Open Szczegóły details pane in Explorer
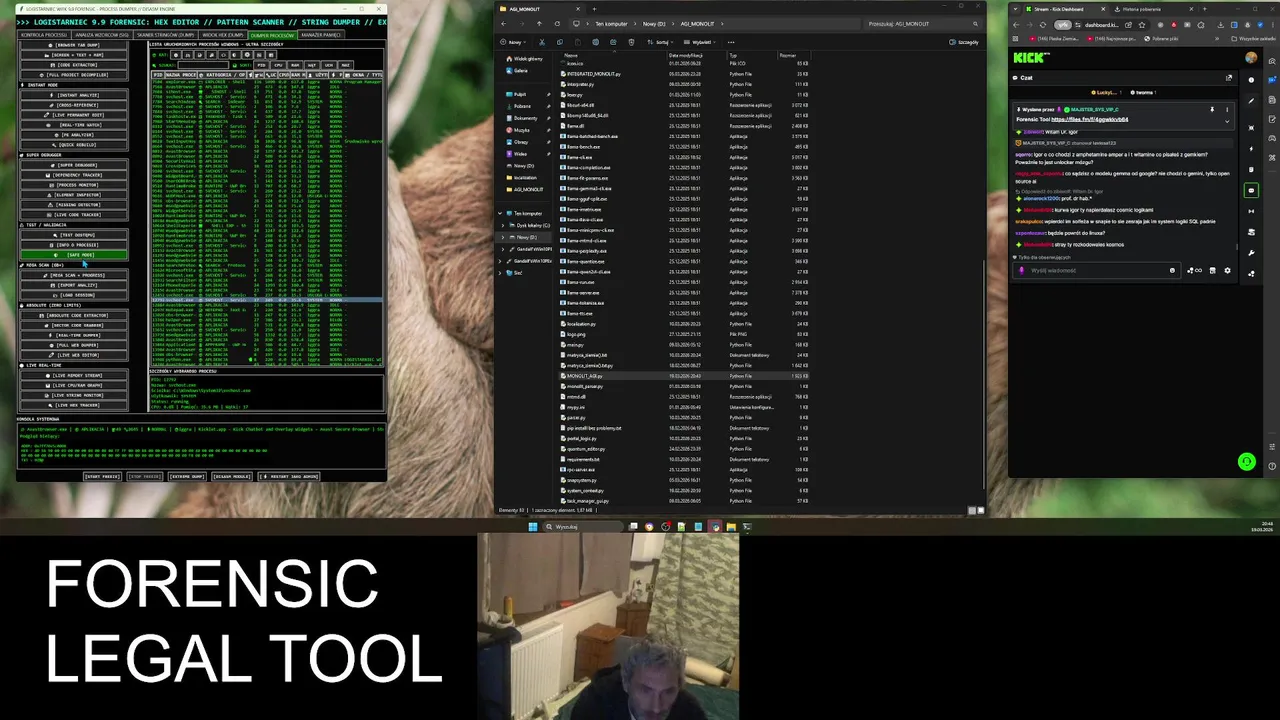This screenshot has height=720, width=1280. click(x=963, y=42)
